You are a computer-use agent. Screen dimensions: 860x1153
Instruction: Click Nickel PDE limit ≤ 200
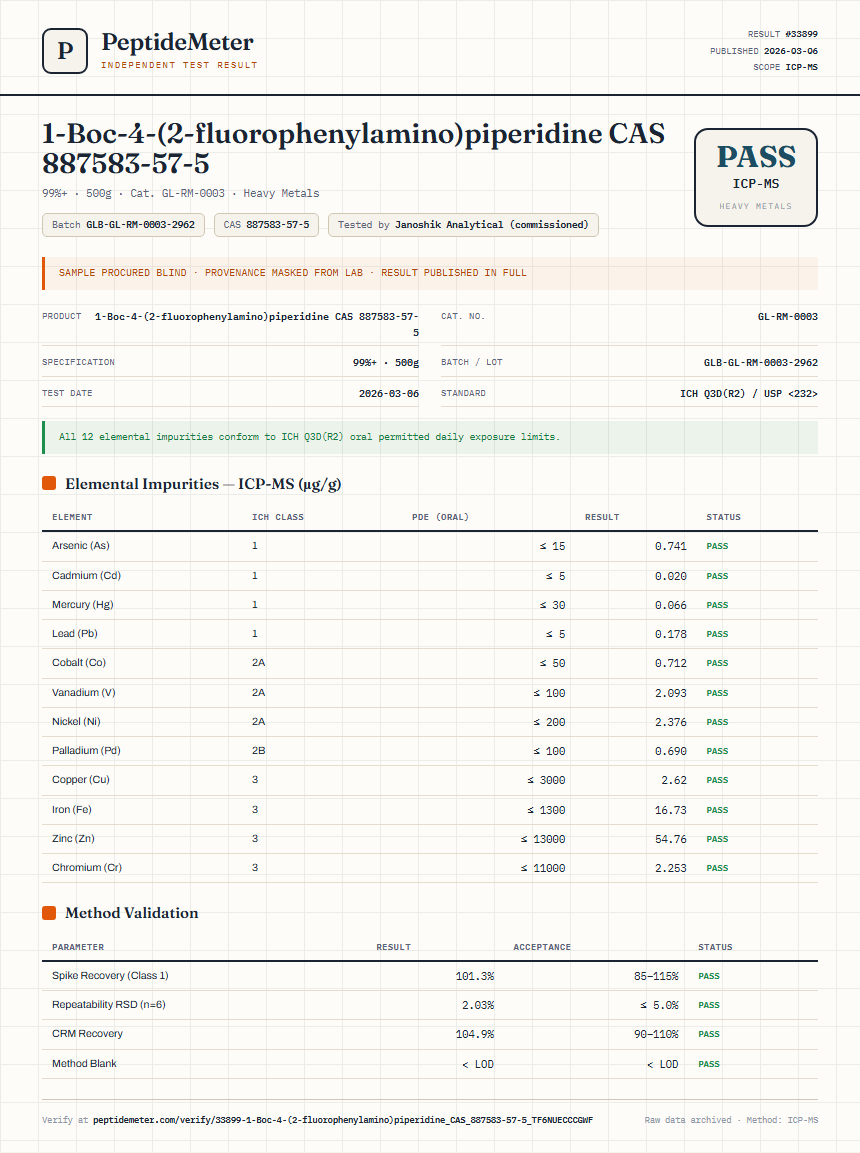pos(549,722)
